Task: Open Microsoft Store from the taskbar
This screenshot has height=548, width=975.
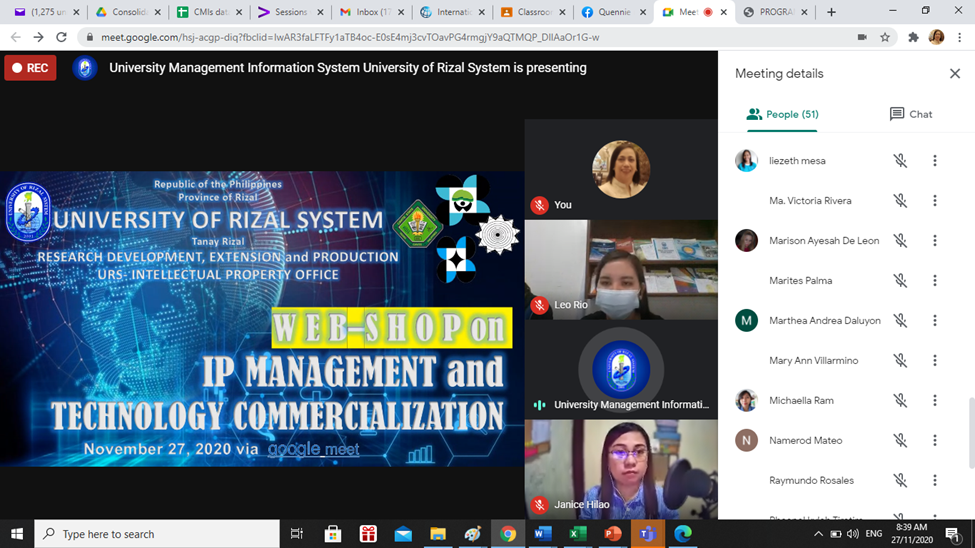Action: (x=333, y=534)
